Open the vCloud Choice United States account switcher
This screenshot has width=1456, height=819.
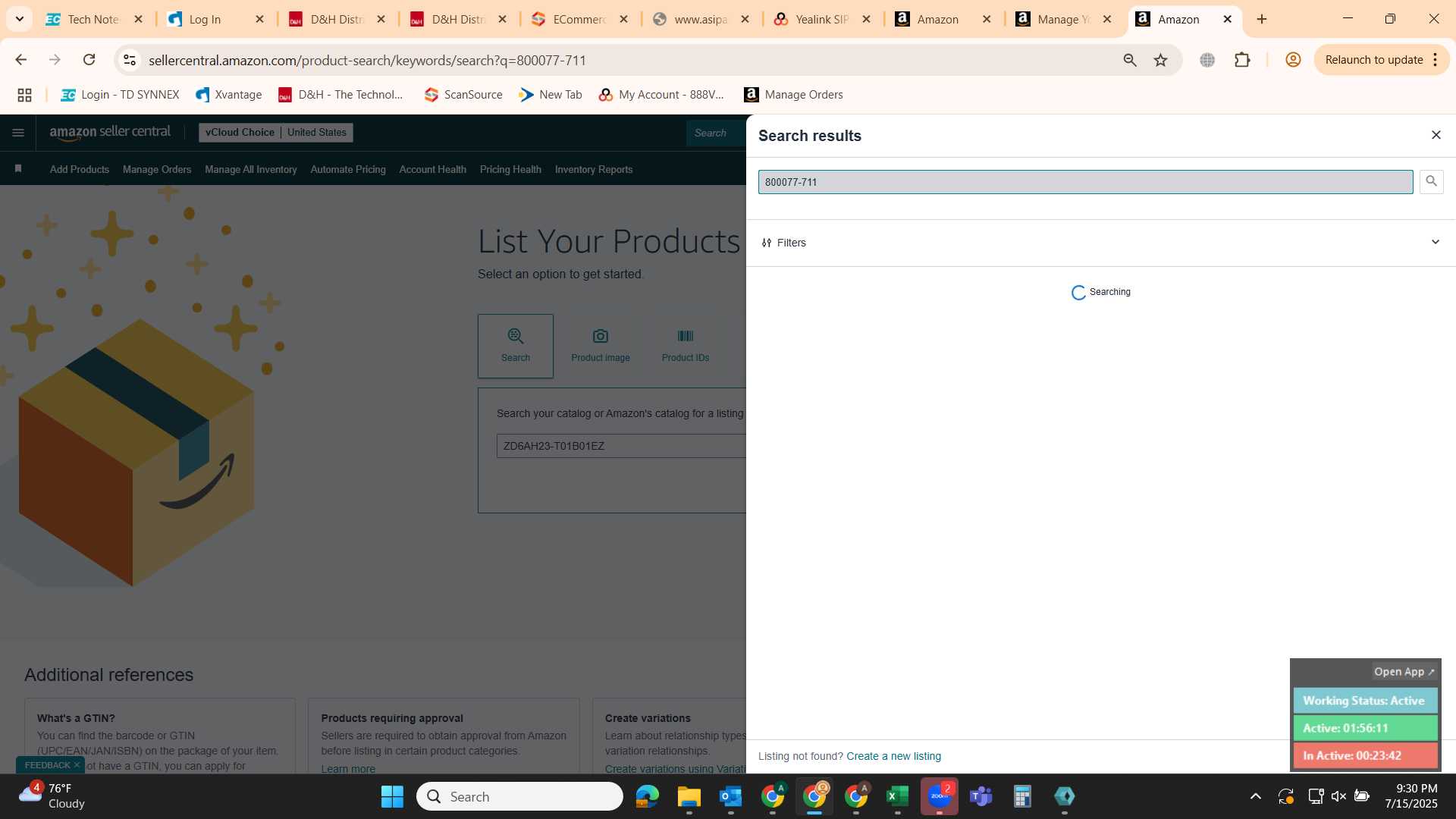click(x=276, y=132)
